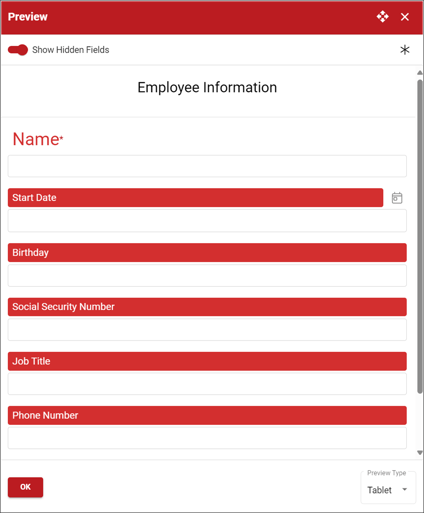Click the Job Title input field
The width and height of the screenshot is (424, 513).
coord(207,384)
